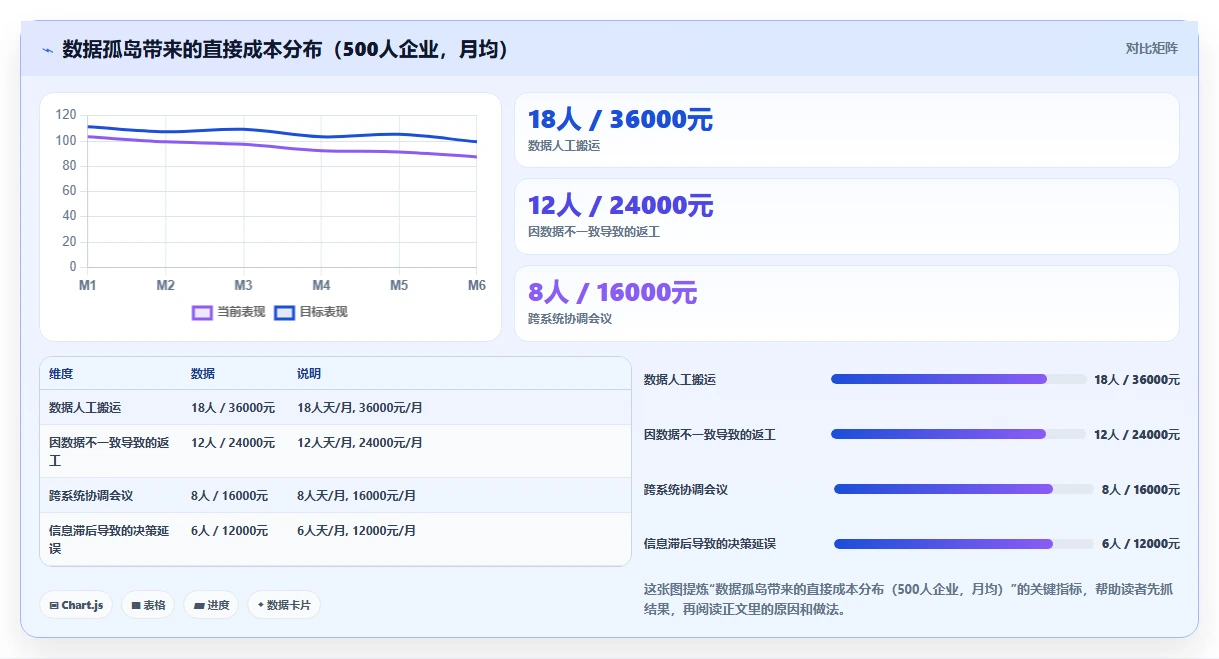Image resolution: width=1219 pixels, height=659 pixels.
Task: Click progress value label 6人 / 12000元
Action: [x=1141, y=544]
